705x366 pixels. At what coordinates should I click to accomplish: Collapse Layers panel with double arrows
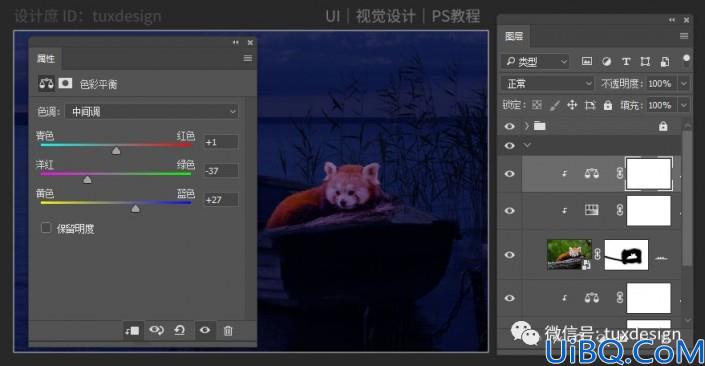(x=672, y=20)
